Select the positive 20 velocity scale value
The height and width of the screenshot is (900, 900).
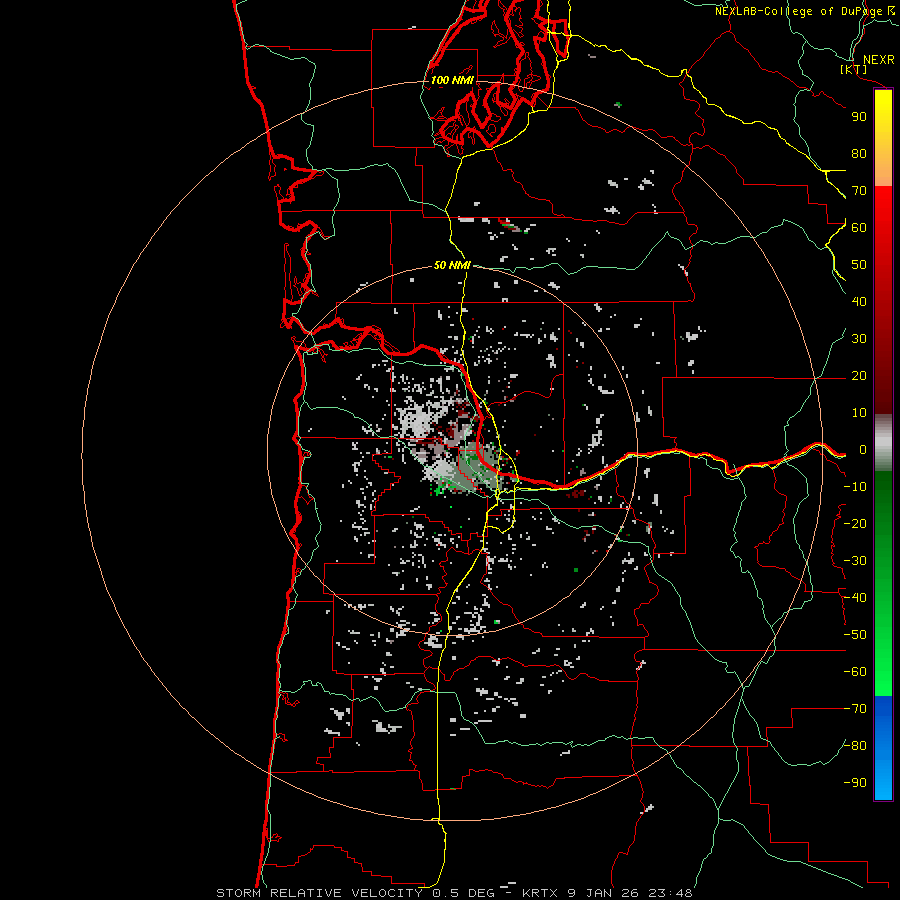(x=859, y=376)
